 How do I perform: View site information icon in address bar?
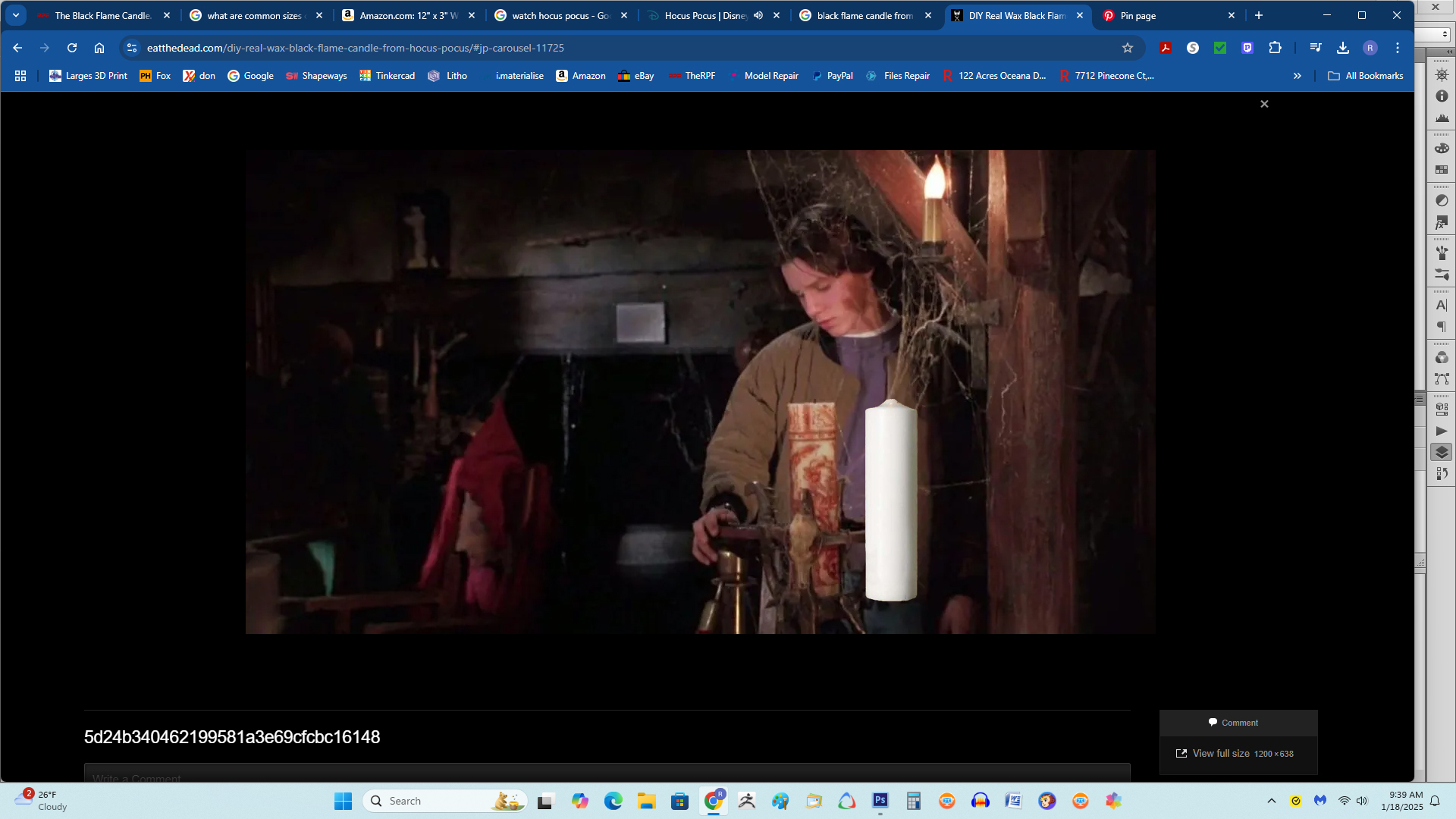click(132, 48)
